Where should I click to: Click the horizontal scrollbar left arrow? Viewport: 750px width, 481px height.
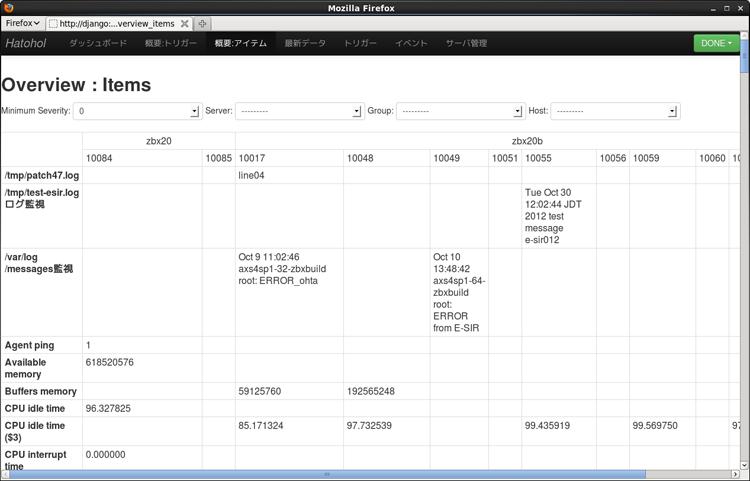tap(6, 474)
